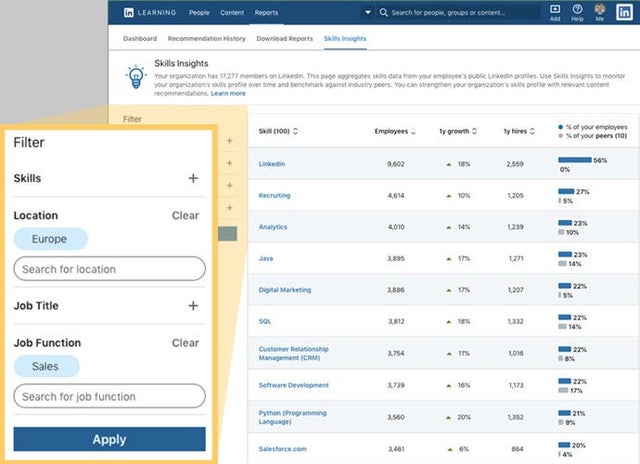Screen dimensions: 640x464
Task: Click 1y hires value 2,559
Action: [515, 164]
